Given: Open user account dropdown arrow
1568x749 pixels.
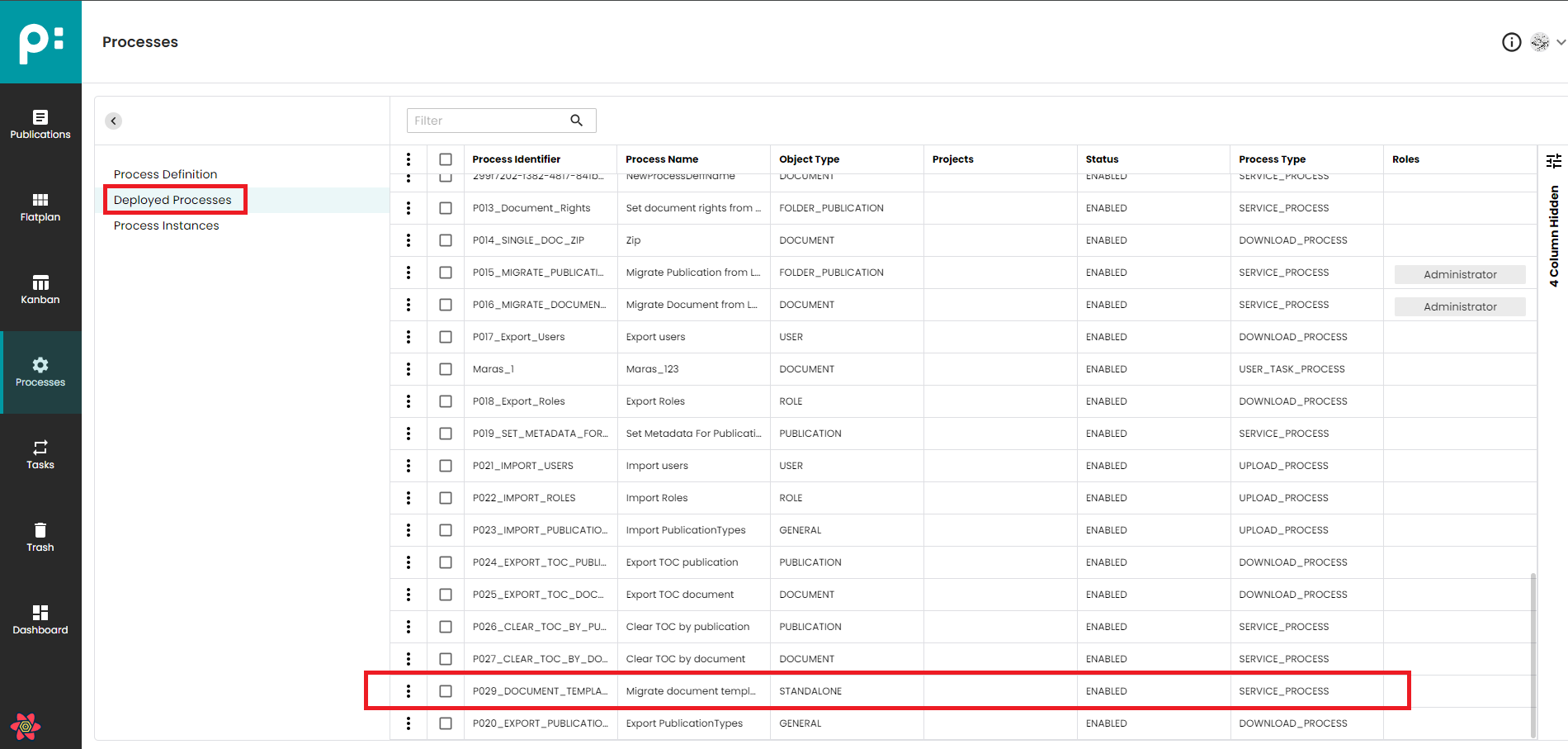Looking at the screenshot, I should [1561, 42].
